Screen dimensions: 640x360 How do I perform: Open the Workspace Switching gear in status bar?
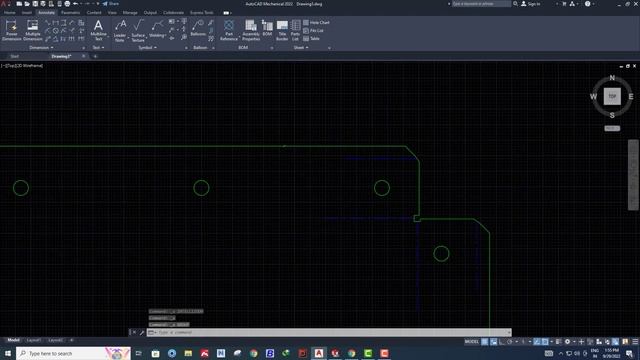tap(567, 342)
